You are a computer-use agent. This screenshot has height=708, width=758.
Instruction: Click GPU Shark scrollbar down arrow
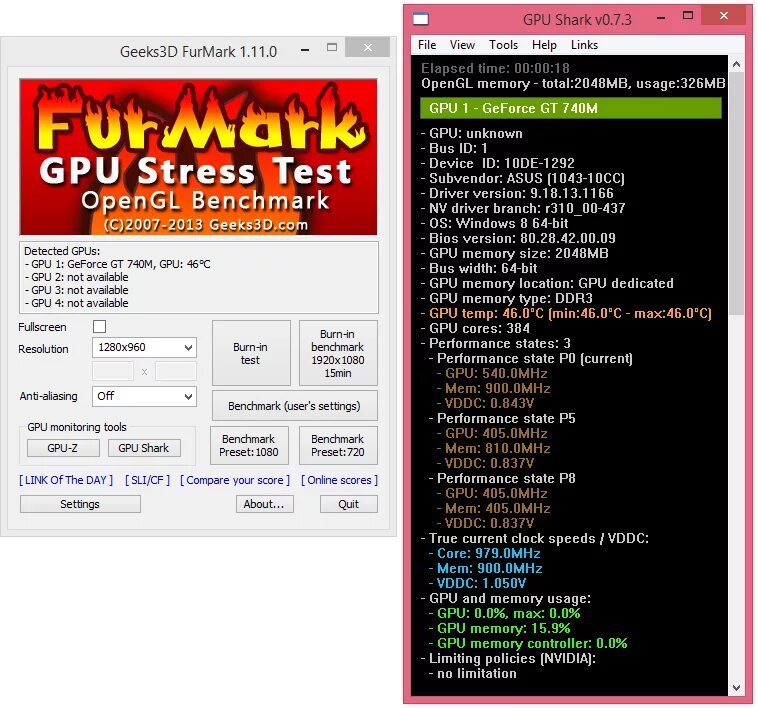[x=736, y=687]
